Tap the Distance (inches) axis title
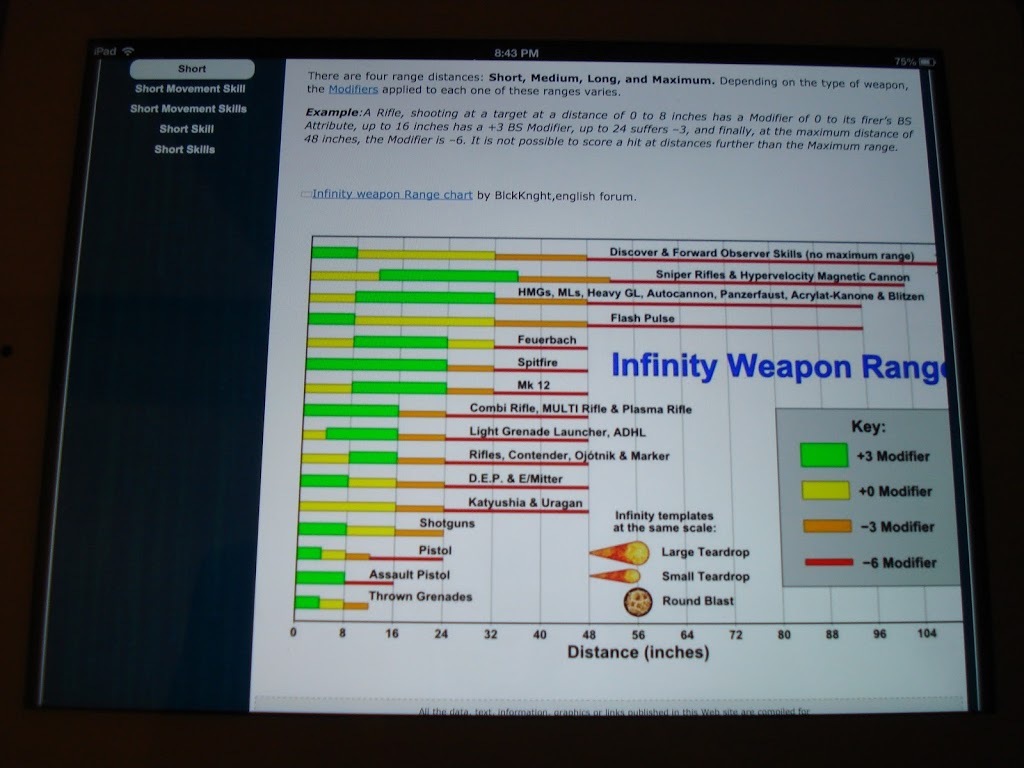 pyautogui.click(x=638, y=652)
